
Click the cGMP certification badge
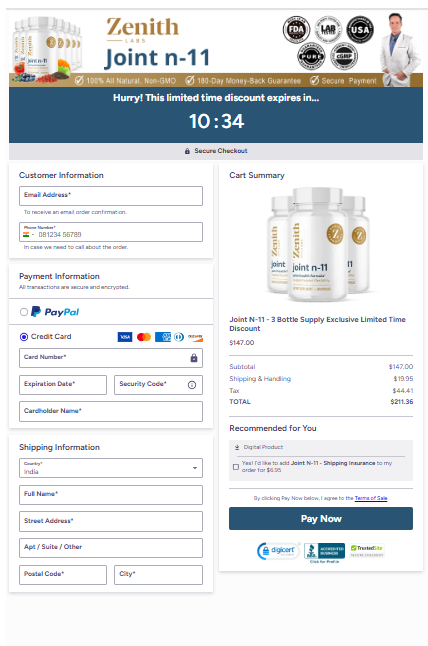(344, 56)
